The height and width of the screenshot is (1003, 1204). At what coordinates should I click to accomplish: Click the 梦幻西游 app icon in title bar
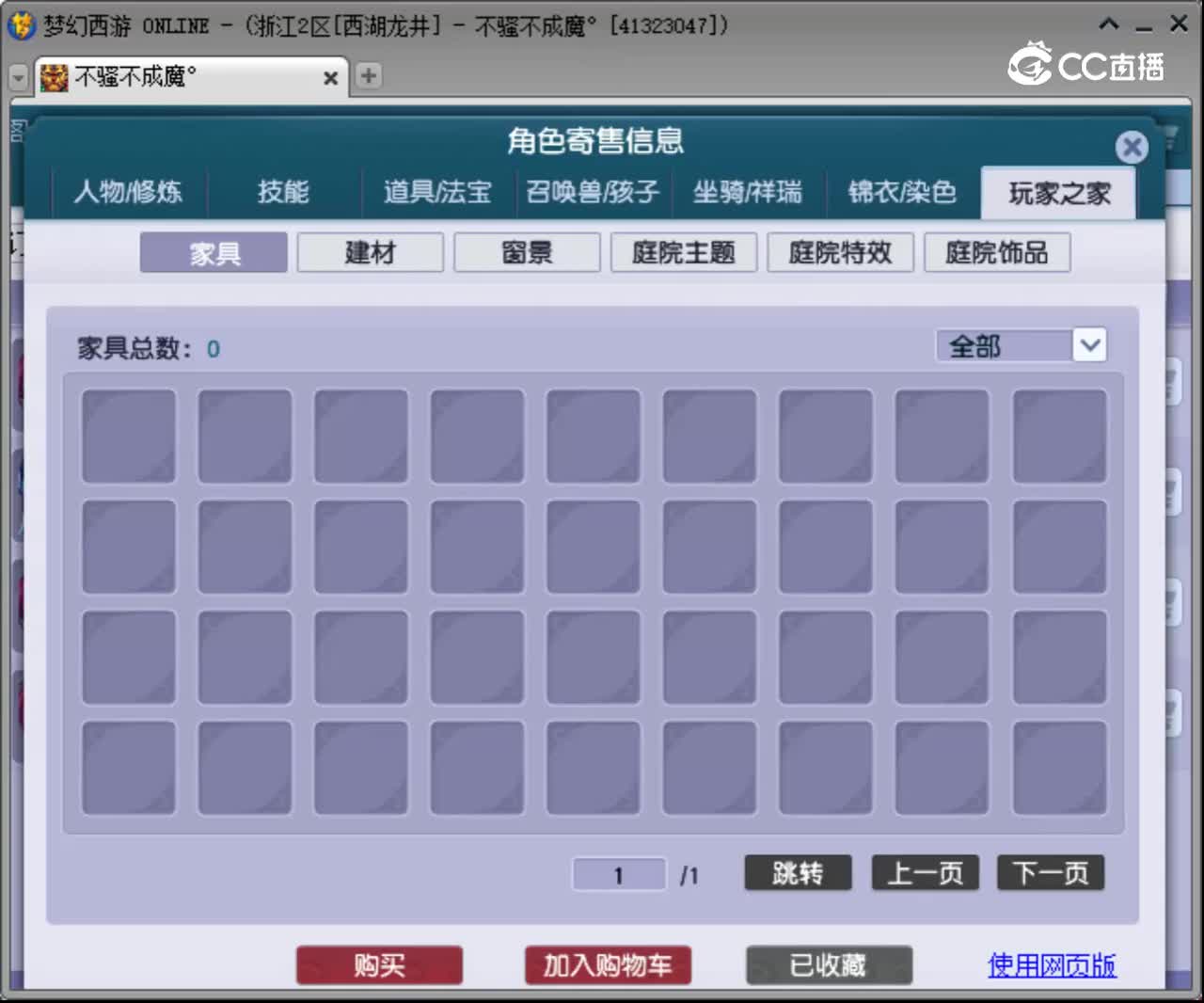(21, 25)
